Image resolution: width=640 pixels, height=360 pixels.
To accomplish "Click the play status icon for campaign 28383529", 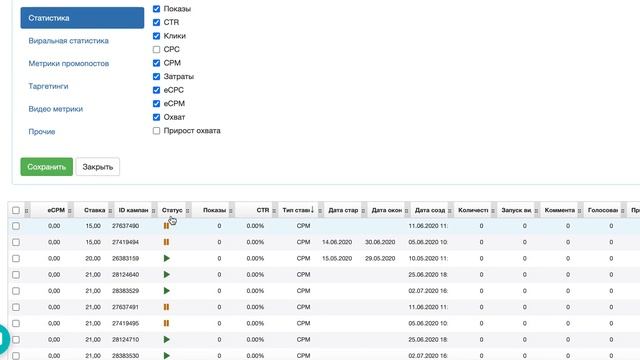I will pyautogui.click(x=167, y=291).
